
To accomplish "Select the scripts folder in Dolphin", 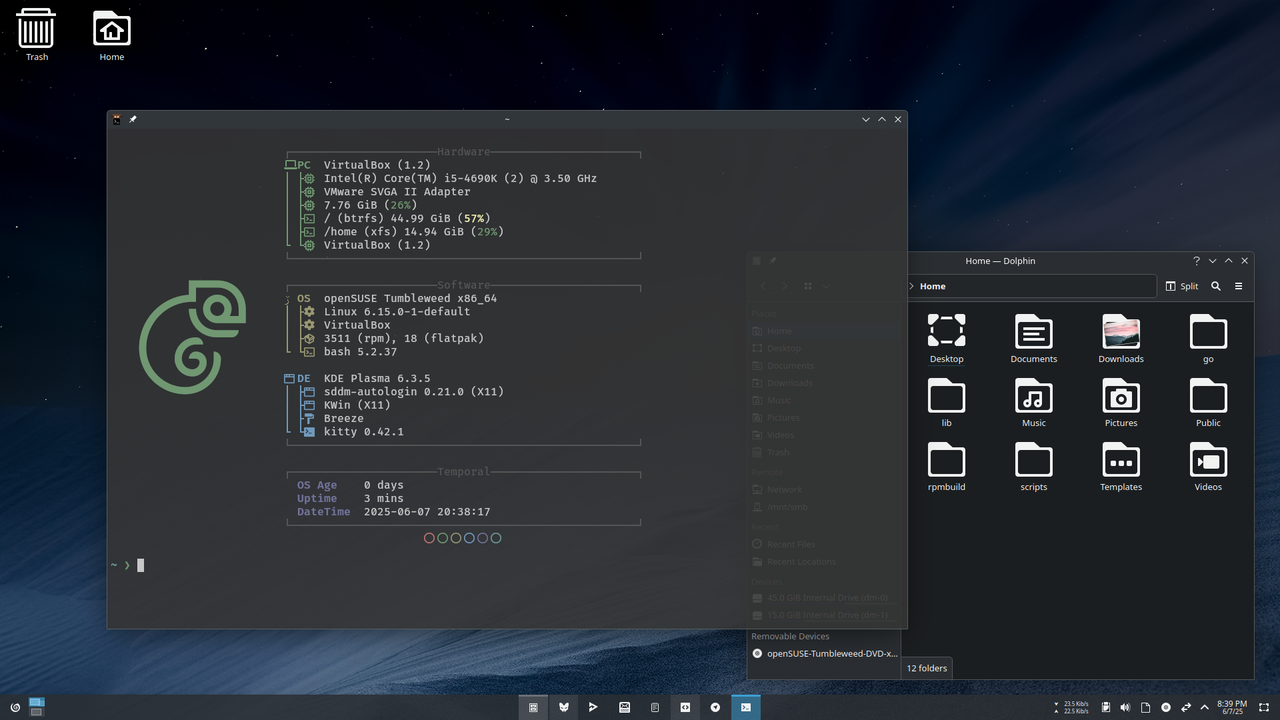I will [1033, 467].
